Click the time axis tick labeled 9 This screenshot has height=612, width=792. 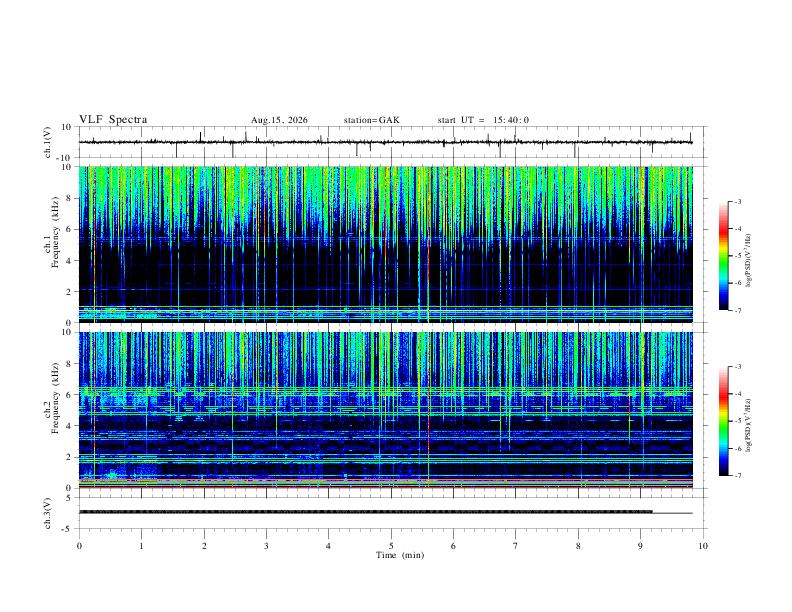point(640,546)
